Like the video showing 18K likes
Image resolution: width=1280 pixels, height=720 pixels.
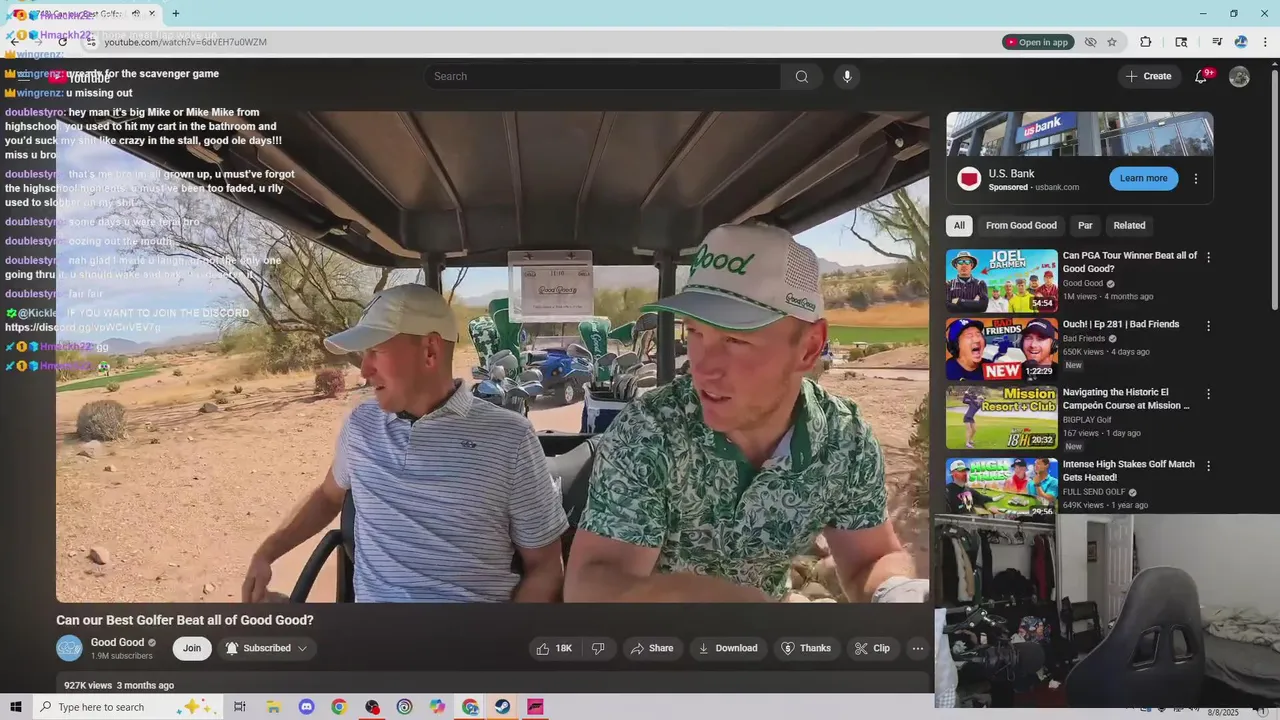pos(553,648)
